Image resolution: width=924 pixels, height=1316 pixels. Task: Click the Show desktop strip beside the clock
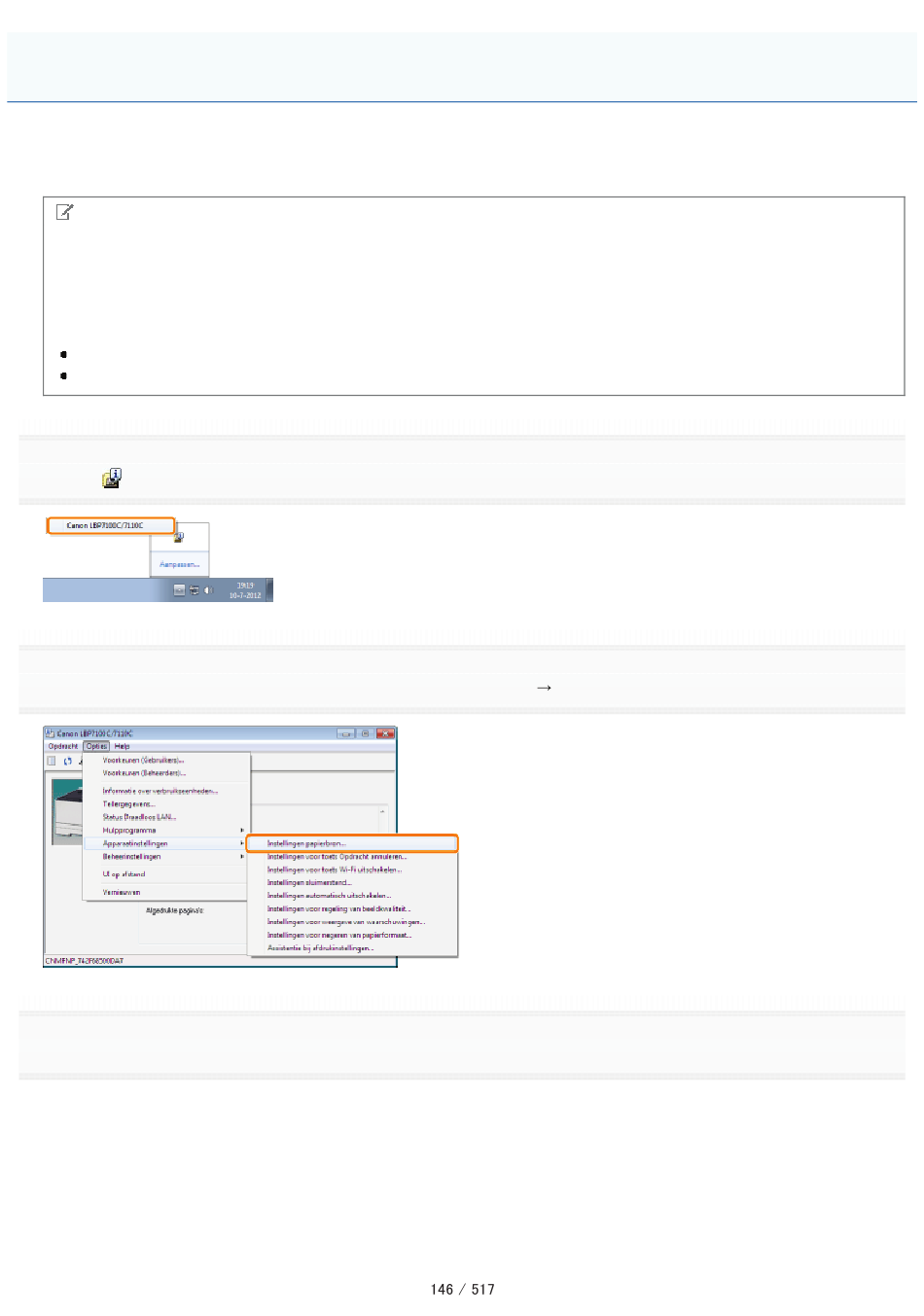tap(270, 590)
